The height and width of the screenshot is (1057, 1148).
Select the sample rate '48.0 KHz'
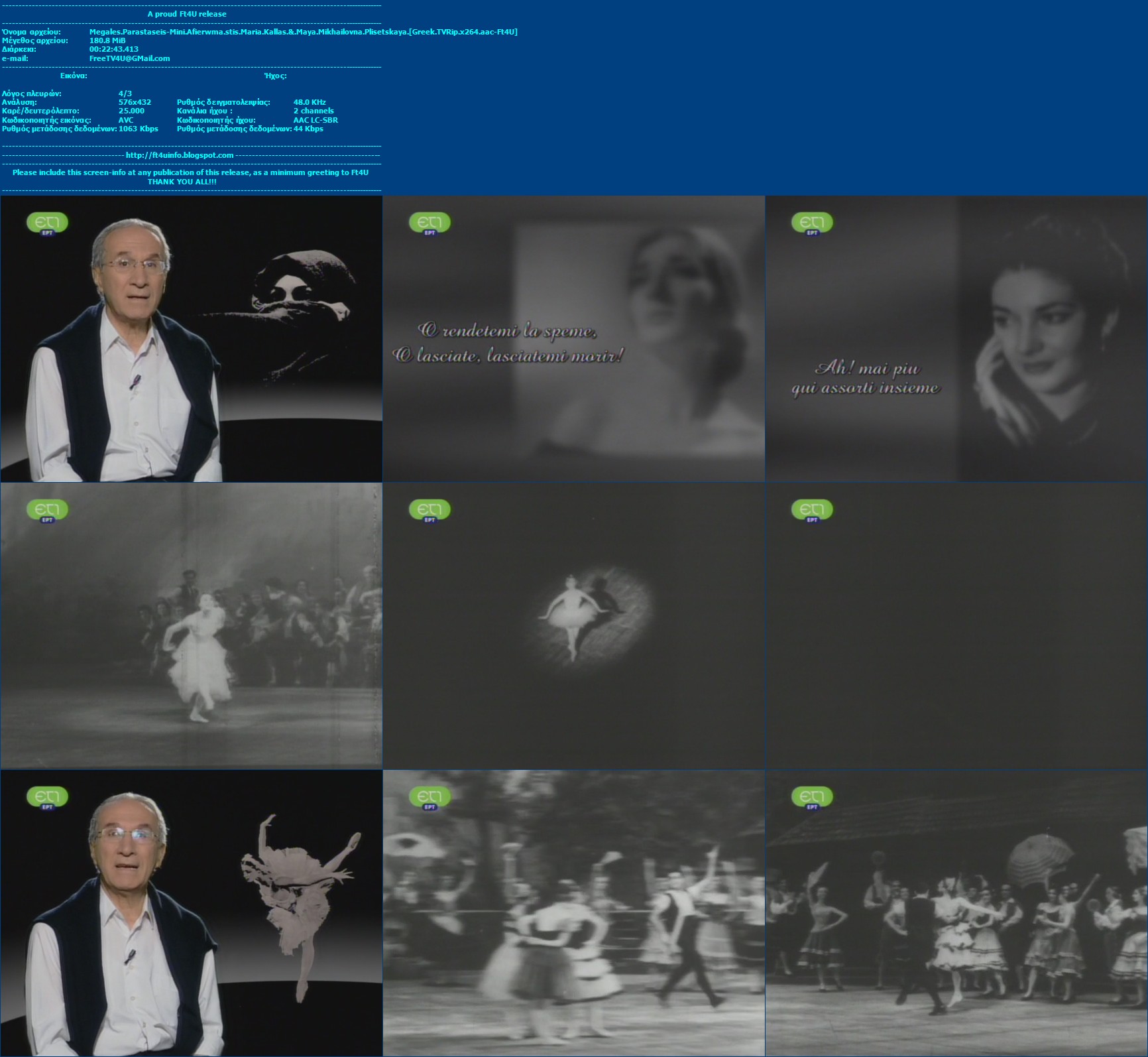(x=310, y=102)
